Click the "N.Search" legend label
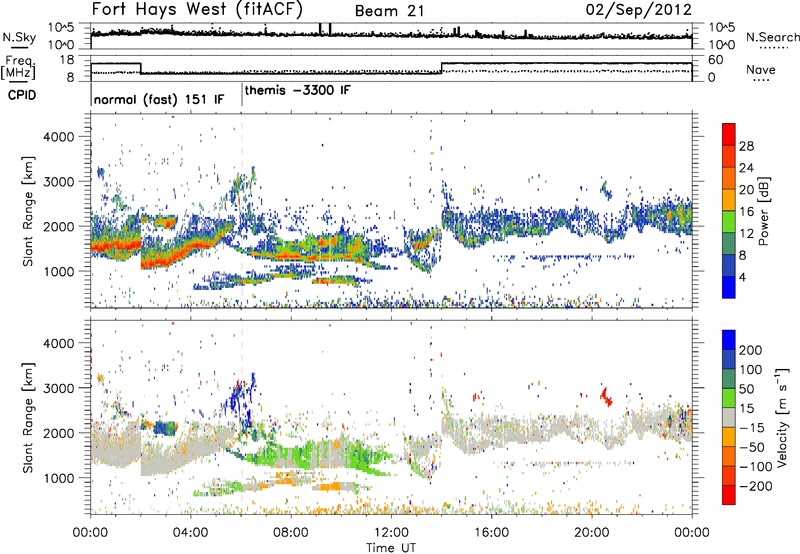 click(772, 37)
